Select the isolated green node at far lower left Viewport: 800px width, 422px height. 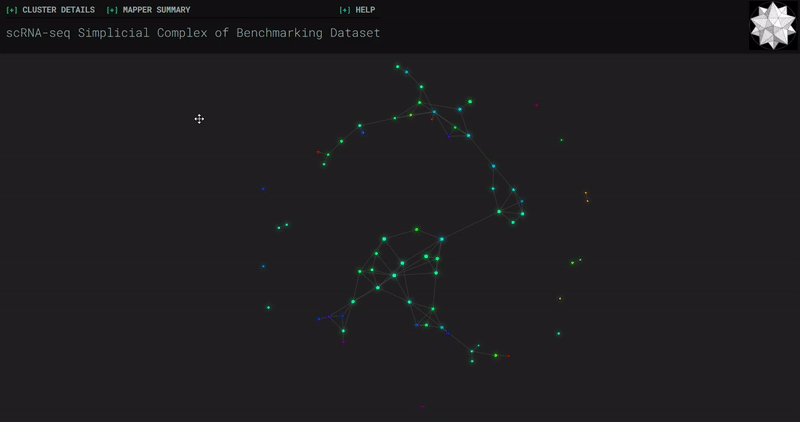point(268,308)
